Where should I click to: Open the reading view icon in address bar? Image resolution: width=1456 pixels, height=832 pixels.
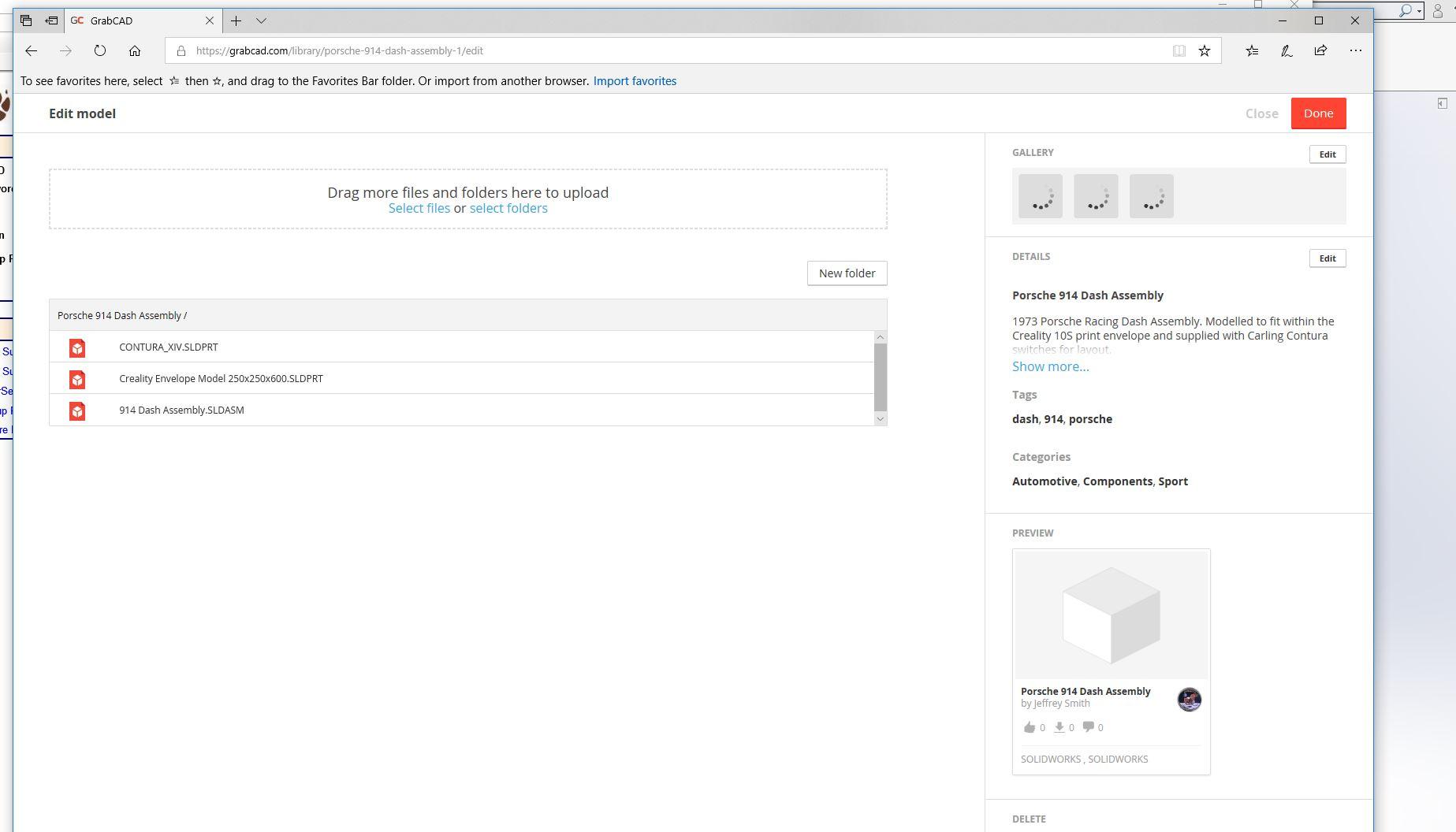[x=1179, y=50]
